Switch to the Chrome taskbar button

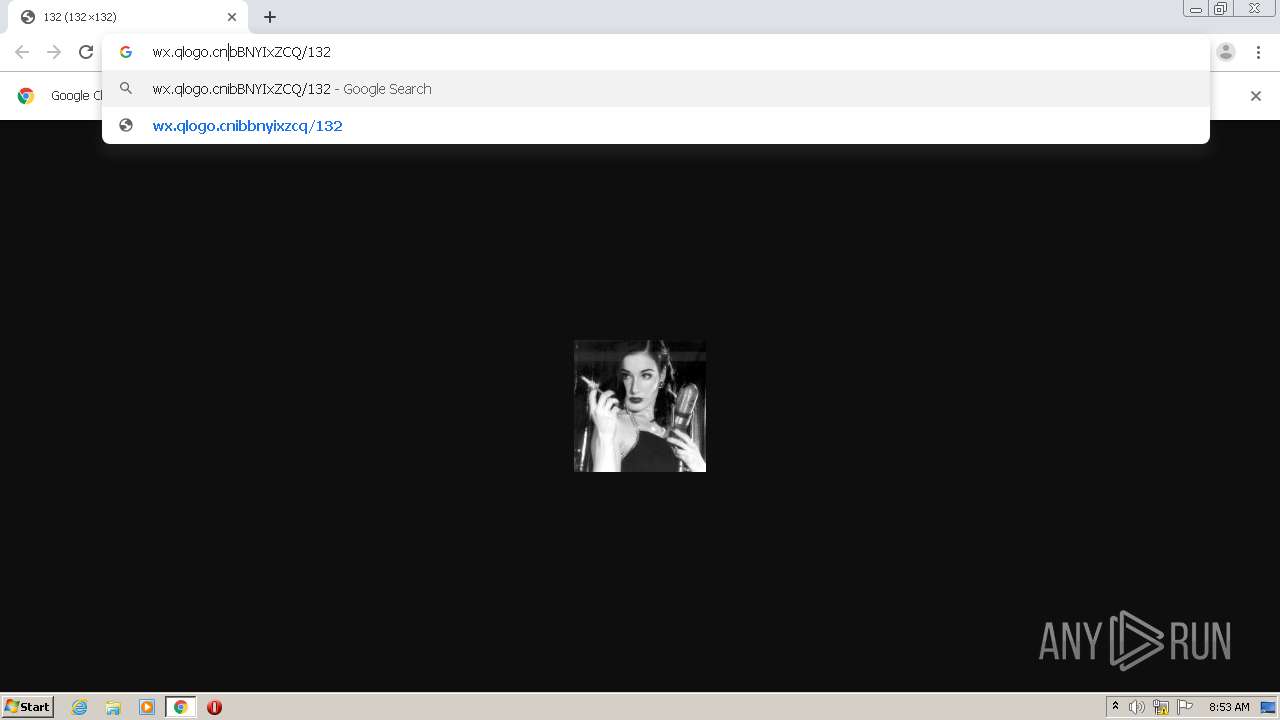(181, 707)
